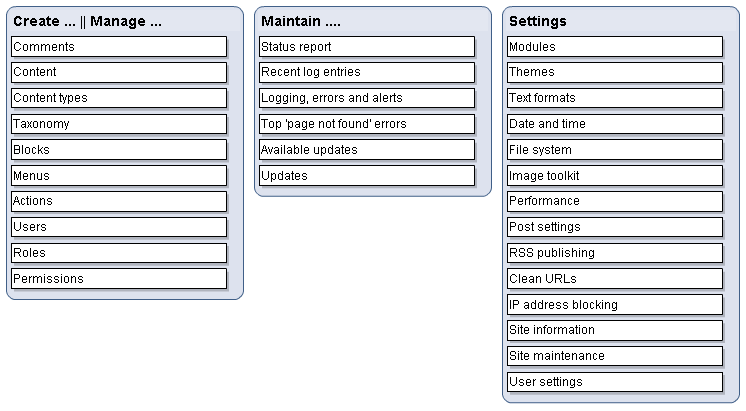Open Performance settings box
The image size is (746, 411).
click(x=615, y=201)
